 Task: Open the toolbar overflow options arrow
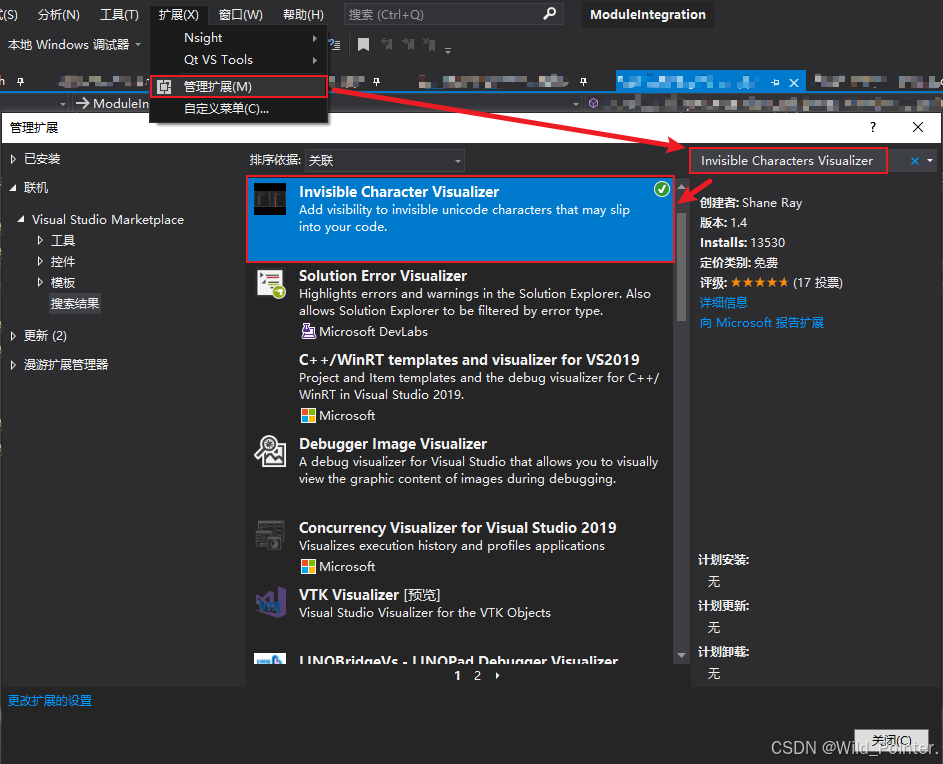448,51
